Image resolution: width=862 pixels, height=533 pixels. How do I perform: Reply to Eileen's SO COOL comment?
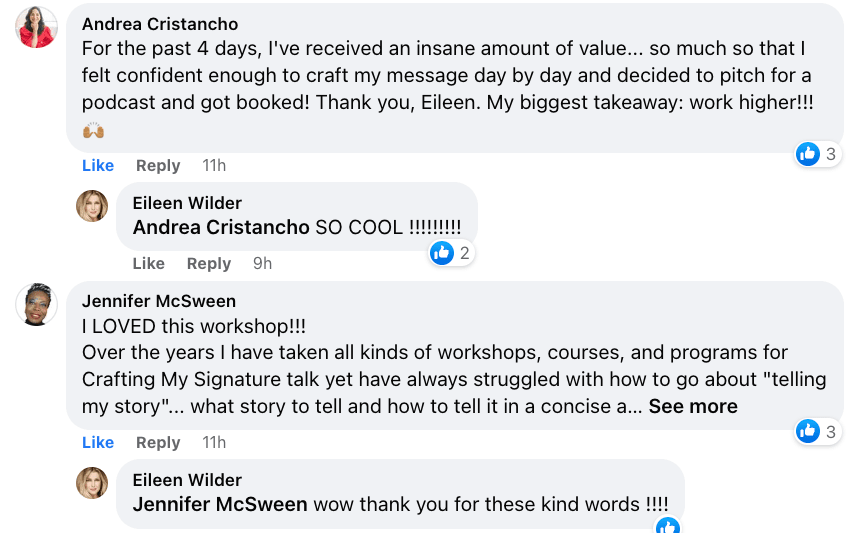(209, 263)
